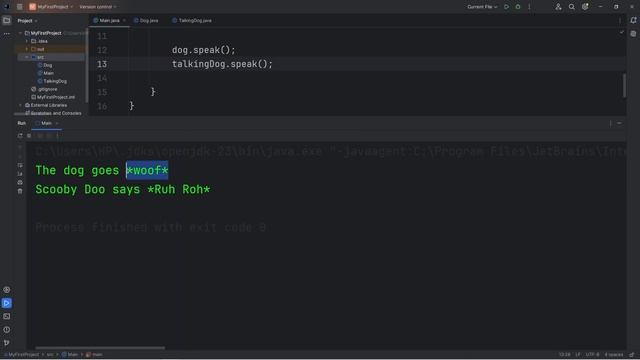640x360 pixels.
Task: Open the Services tool window icon
Action: click(x=7, y=290)
